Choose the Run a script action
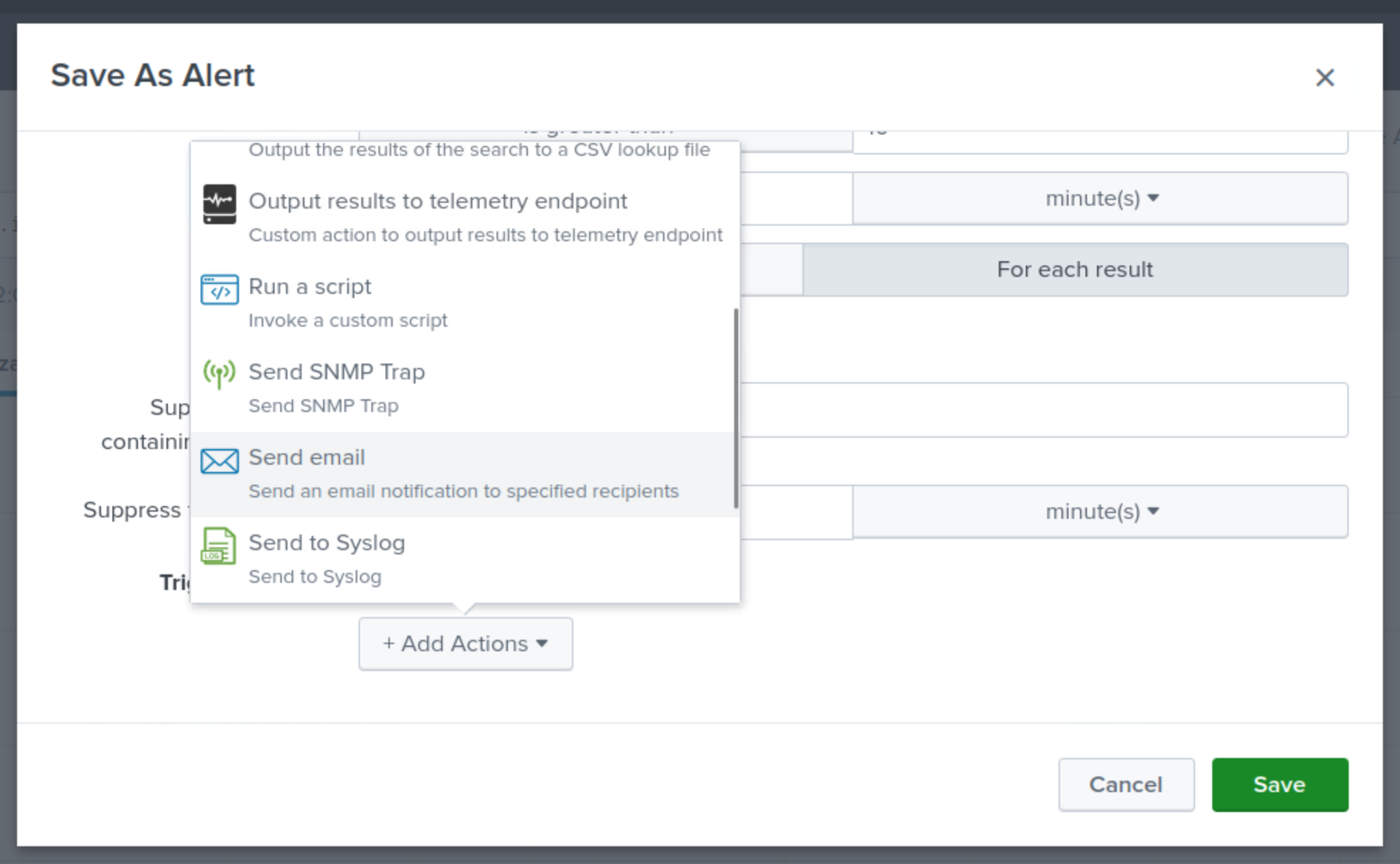1400x864 pixels. tap(309, 287)
